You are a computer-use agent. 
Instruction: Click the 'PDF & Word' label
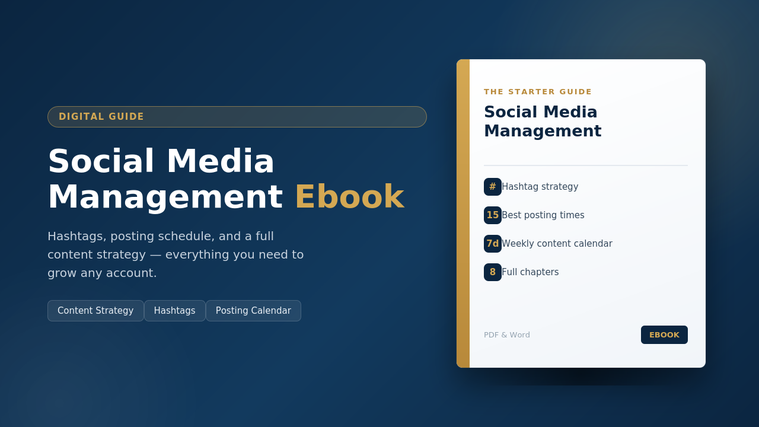pyautogui.click(x=507, y=335)
